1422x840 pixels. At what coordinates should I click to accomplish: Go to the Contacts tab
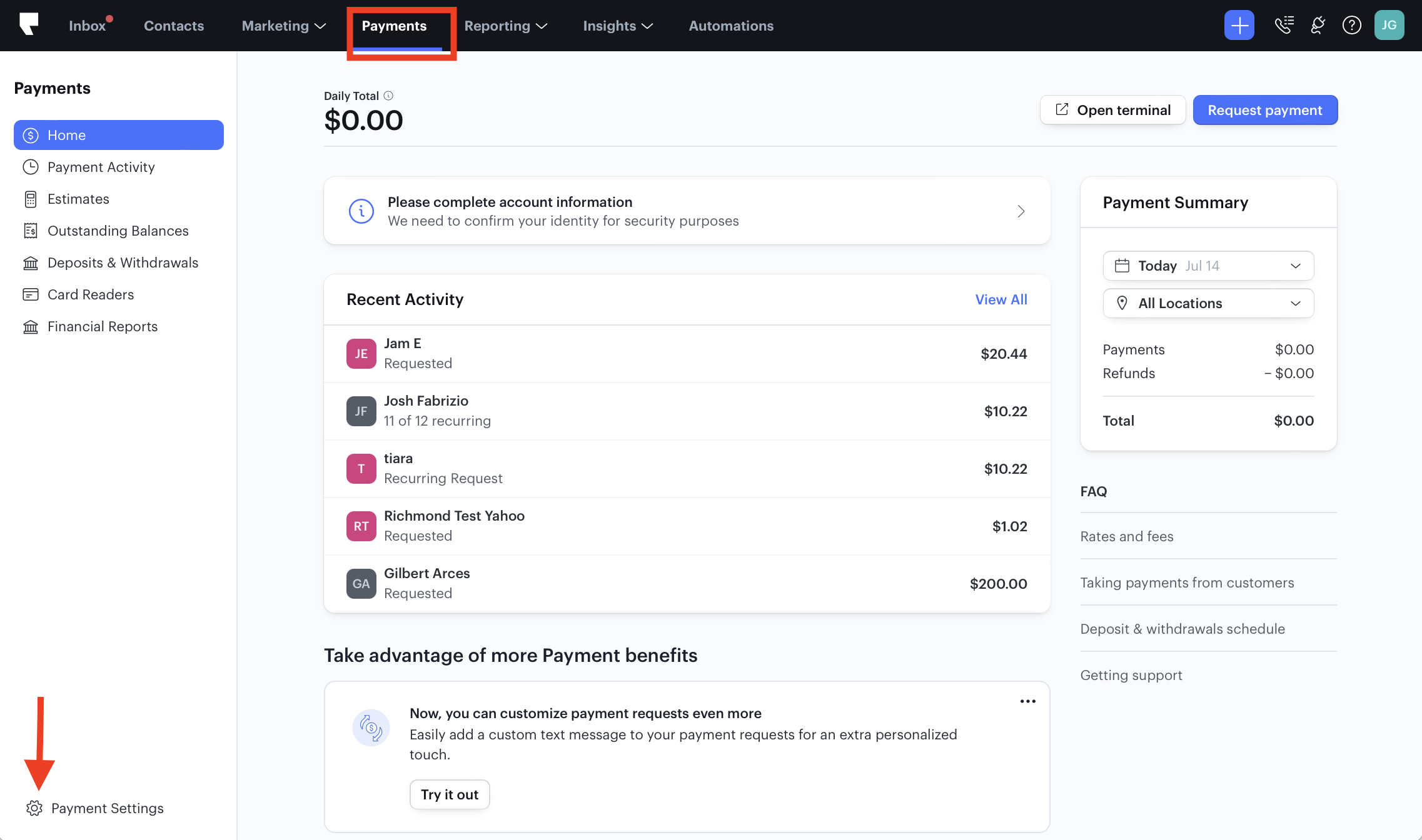tap(174, 26)
